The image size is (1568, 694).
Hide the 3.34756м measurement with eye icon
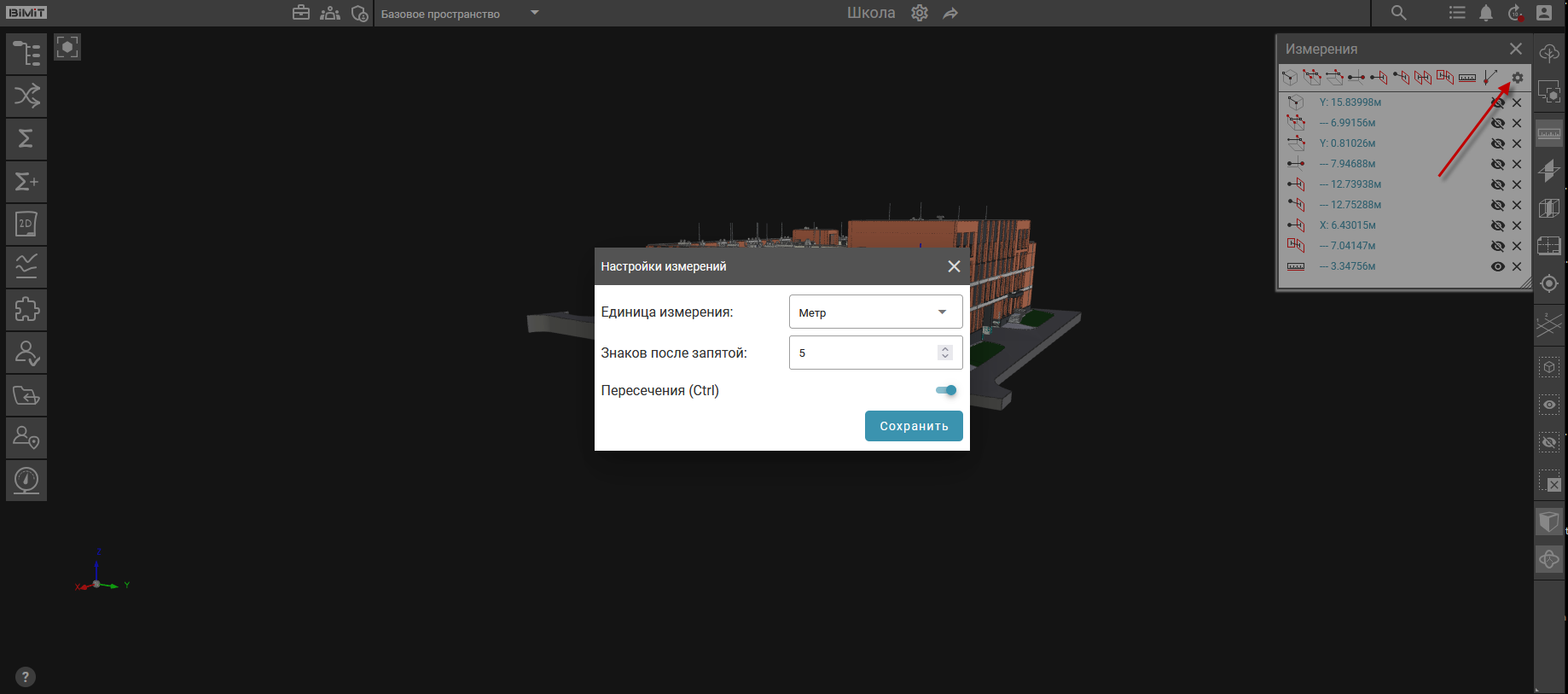click(x=1497, y=266)
